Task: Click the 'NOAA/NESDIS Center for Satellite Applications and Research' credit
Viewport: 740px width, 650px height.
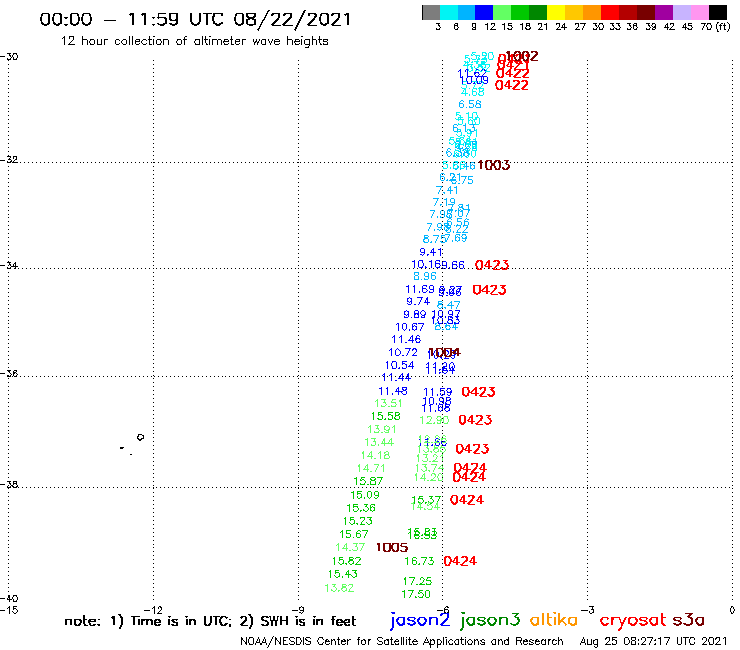Action: 402,642
